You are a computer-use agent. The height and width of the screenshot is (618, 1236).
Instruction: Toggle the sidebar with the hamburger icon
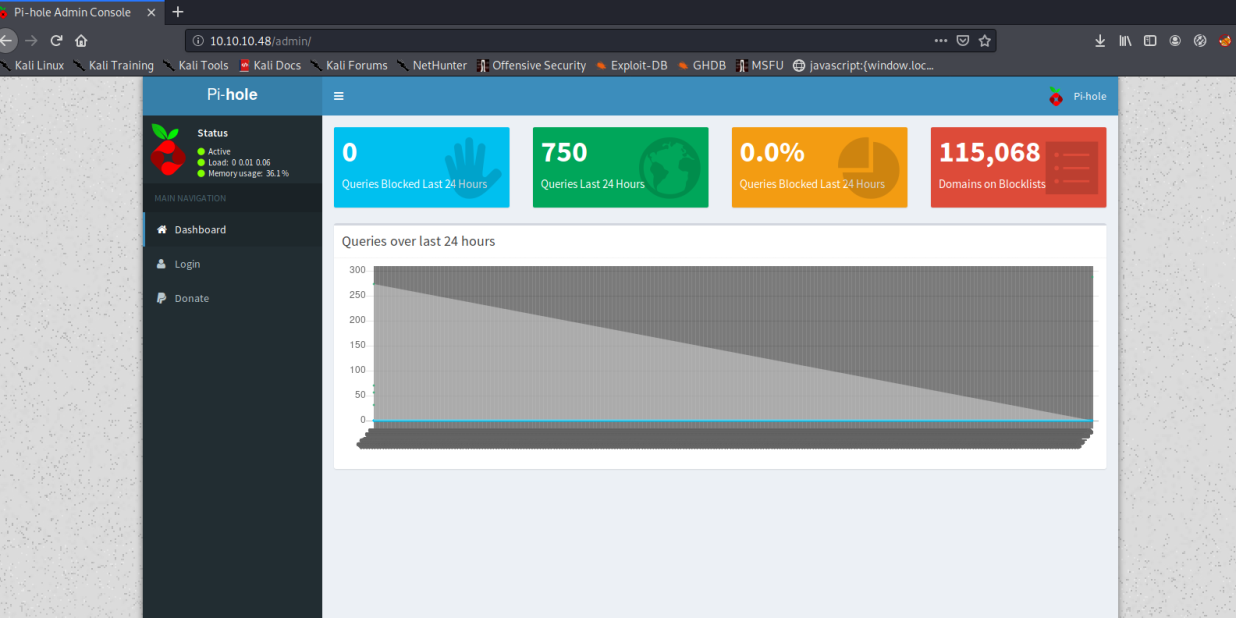pyautogui.click(x=339, y=96)
